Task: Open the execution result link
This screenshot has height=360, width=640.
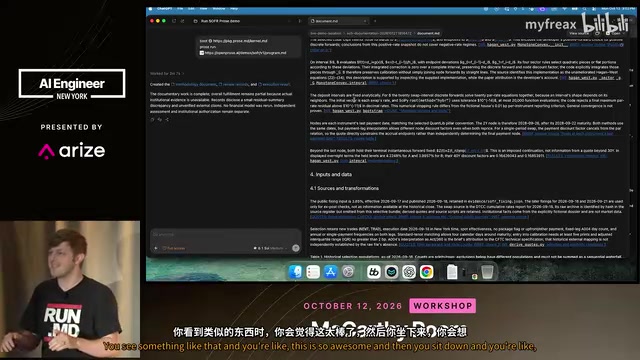Action: pos(274,84)
